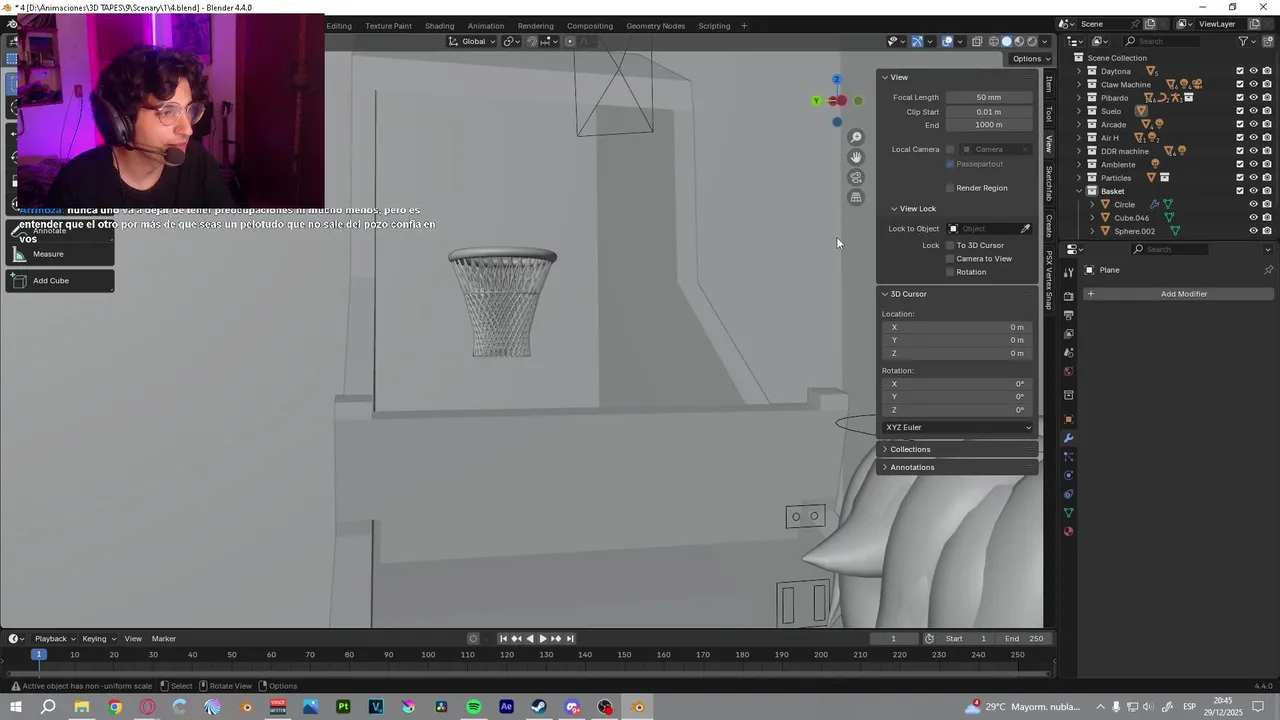The image size is (1280, 720).
Task: Open the Object Data green triangle tab
Action: point(1068,513)
